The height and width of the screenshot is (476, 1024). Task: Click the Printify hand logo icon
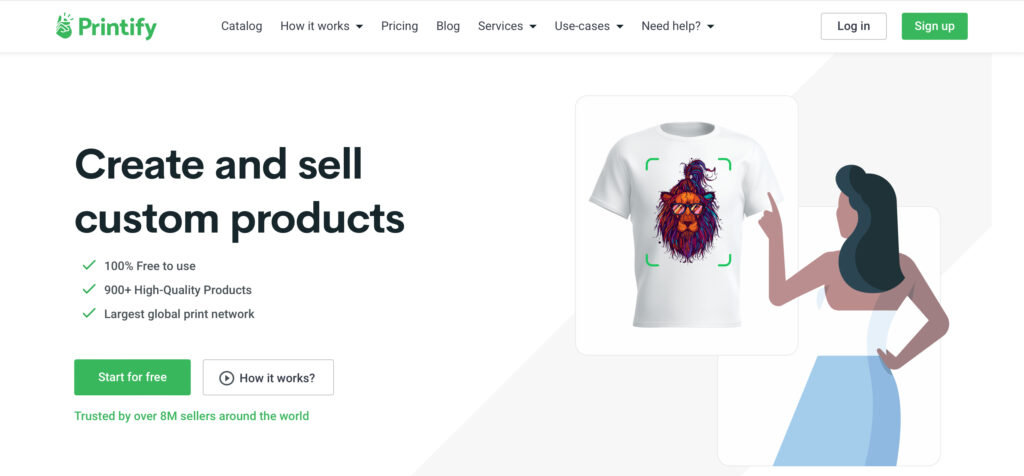click(x=64, y=26)
